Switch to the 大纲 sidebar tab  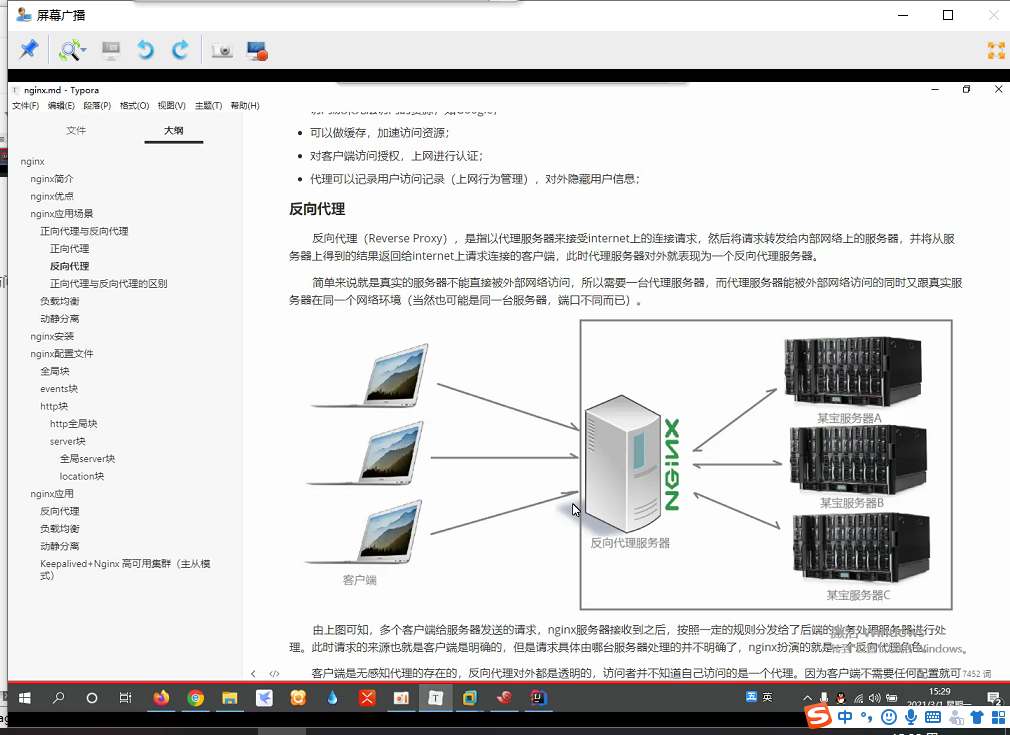tap(173, 130)
